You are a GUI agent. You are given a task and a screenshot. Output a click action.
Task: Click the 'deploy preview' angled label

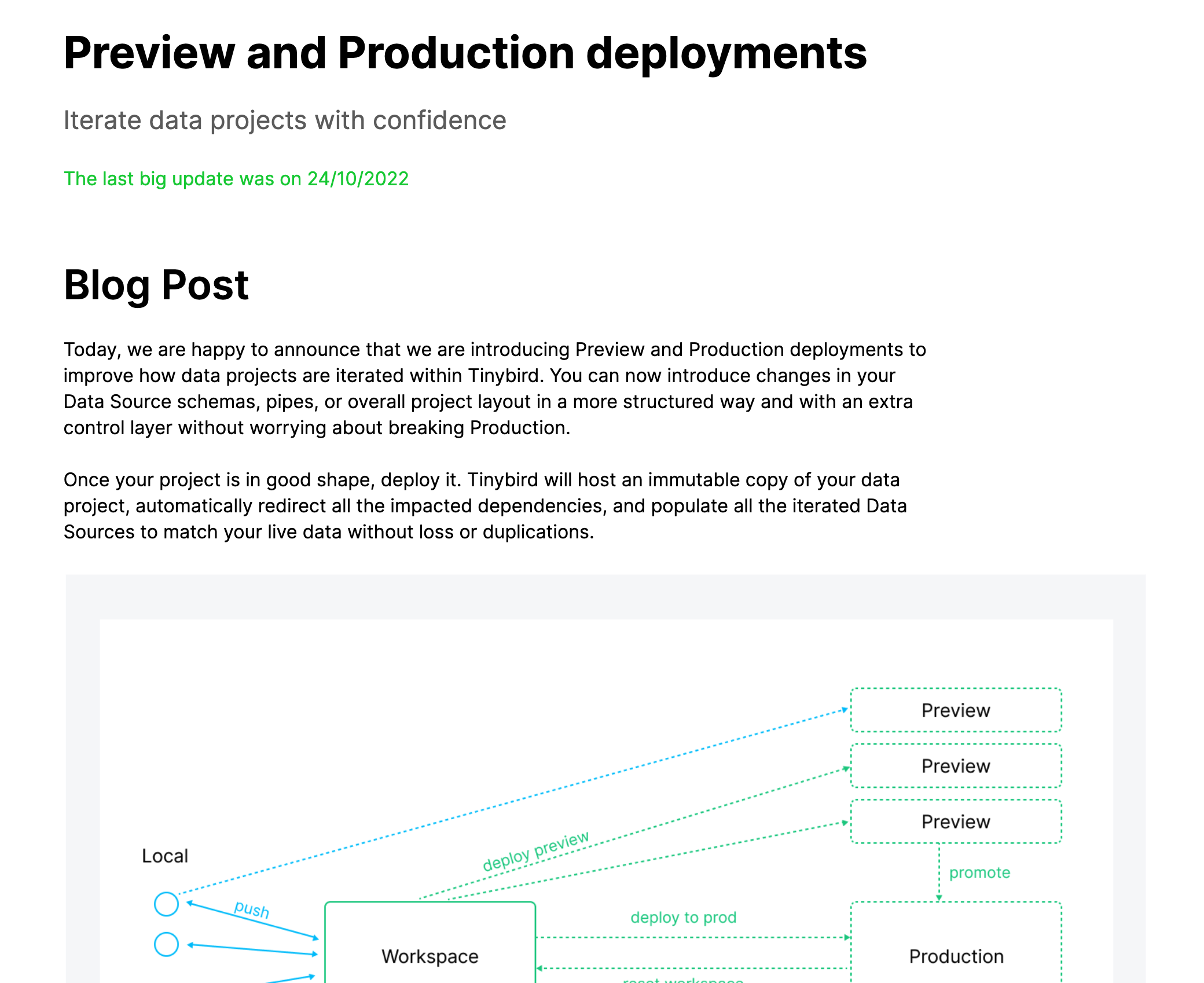coord(535,851)
